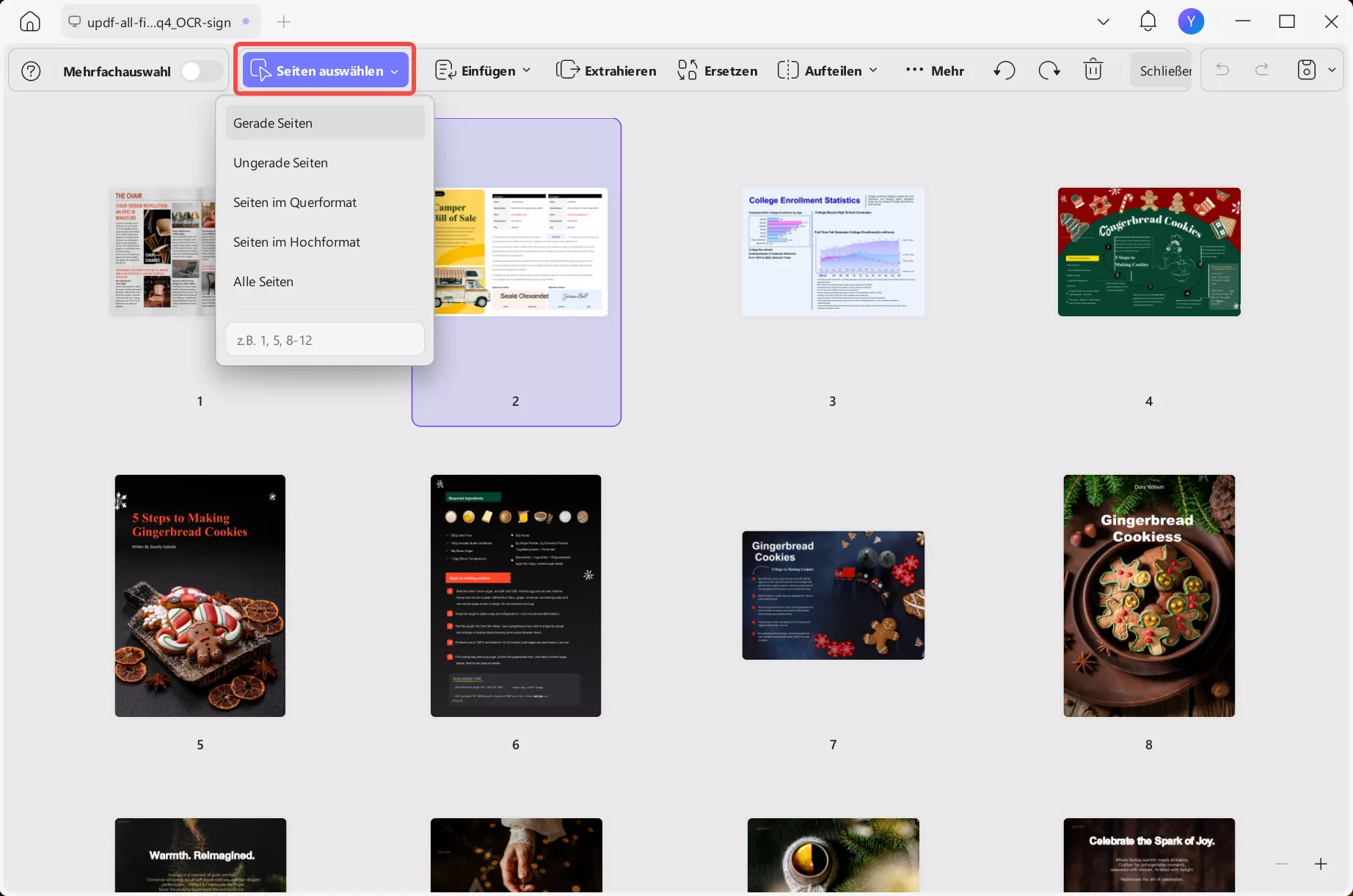Minimize the UPDF window
1353x896 pixels.
tap(1243, 21)
